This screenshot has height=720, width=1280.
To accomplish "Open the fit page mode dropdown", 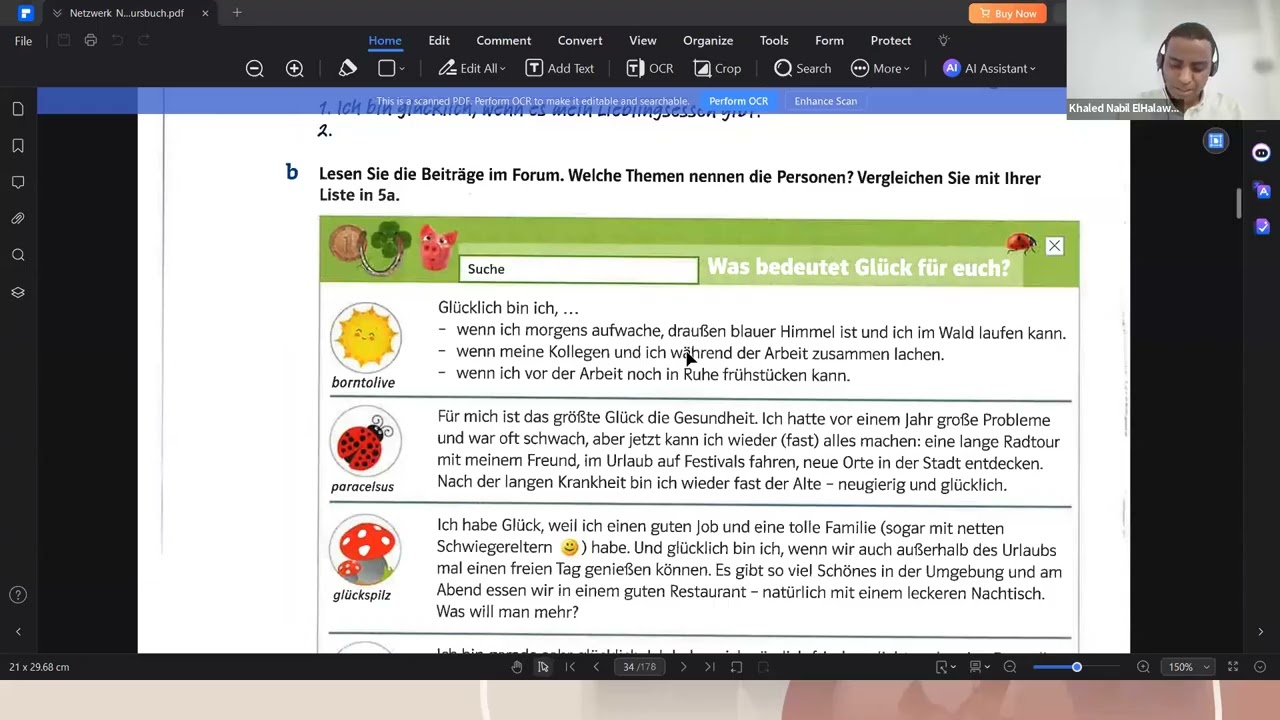I will (x=945, y=667).
